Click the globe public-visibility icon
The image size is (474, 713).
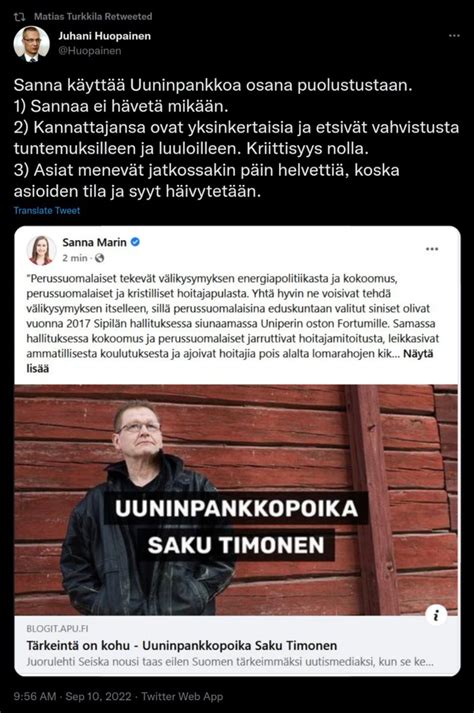tap(99, 258)
